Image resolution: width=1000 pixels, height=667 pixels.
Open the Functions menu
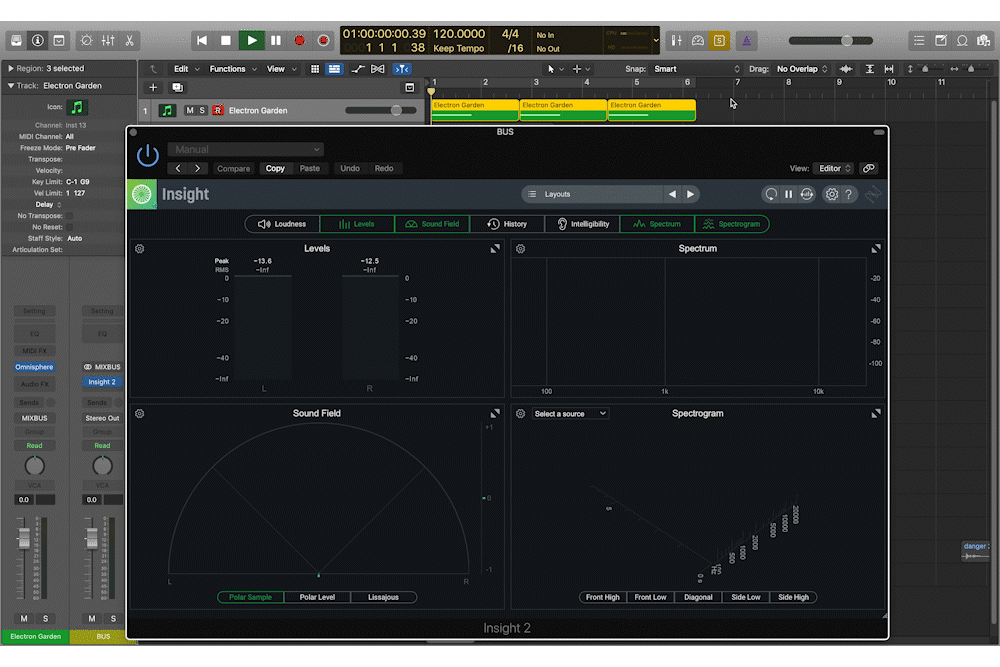coord(232,69)
